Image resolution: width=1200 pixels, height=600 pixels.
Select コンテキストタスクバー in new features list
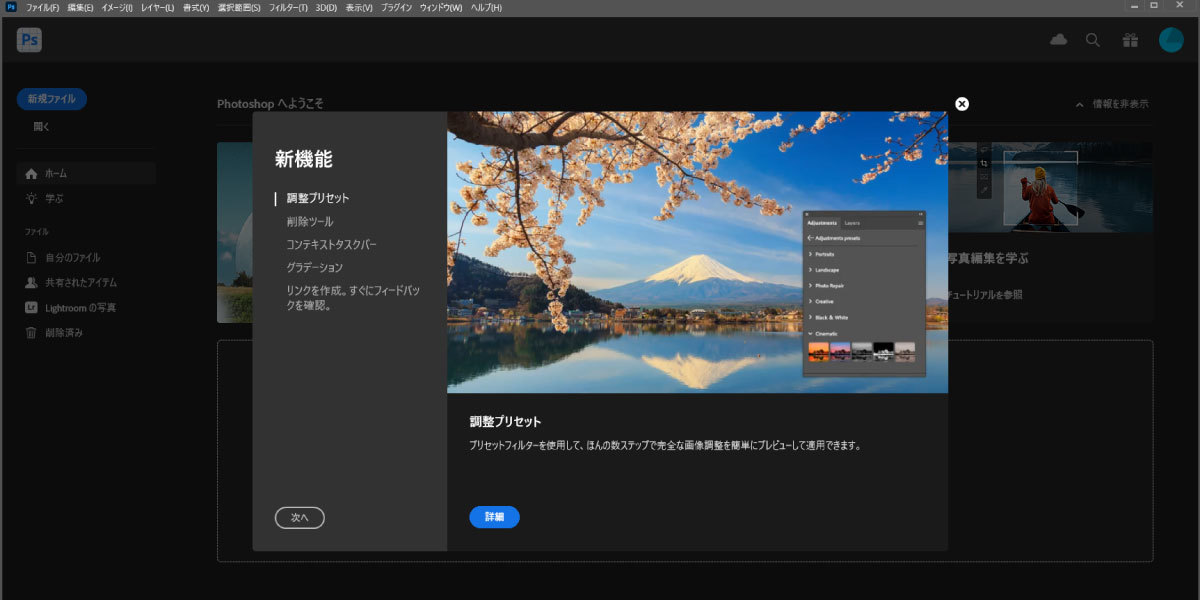(332, 244)
